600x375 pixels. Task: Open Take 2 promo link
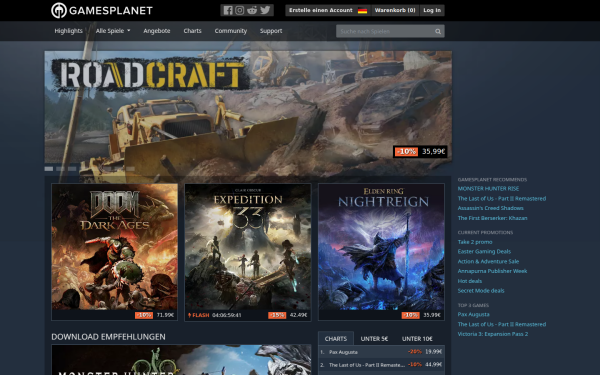475,242
